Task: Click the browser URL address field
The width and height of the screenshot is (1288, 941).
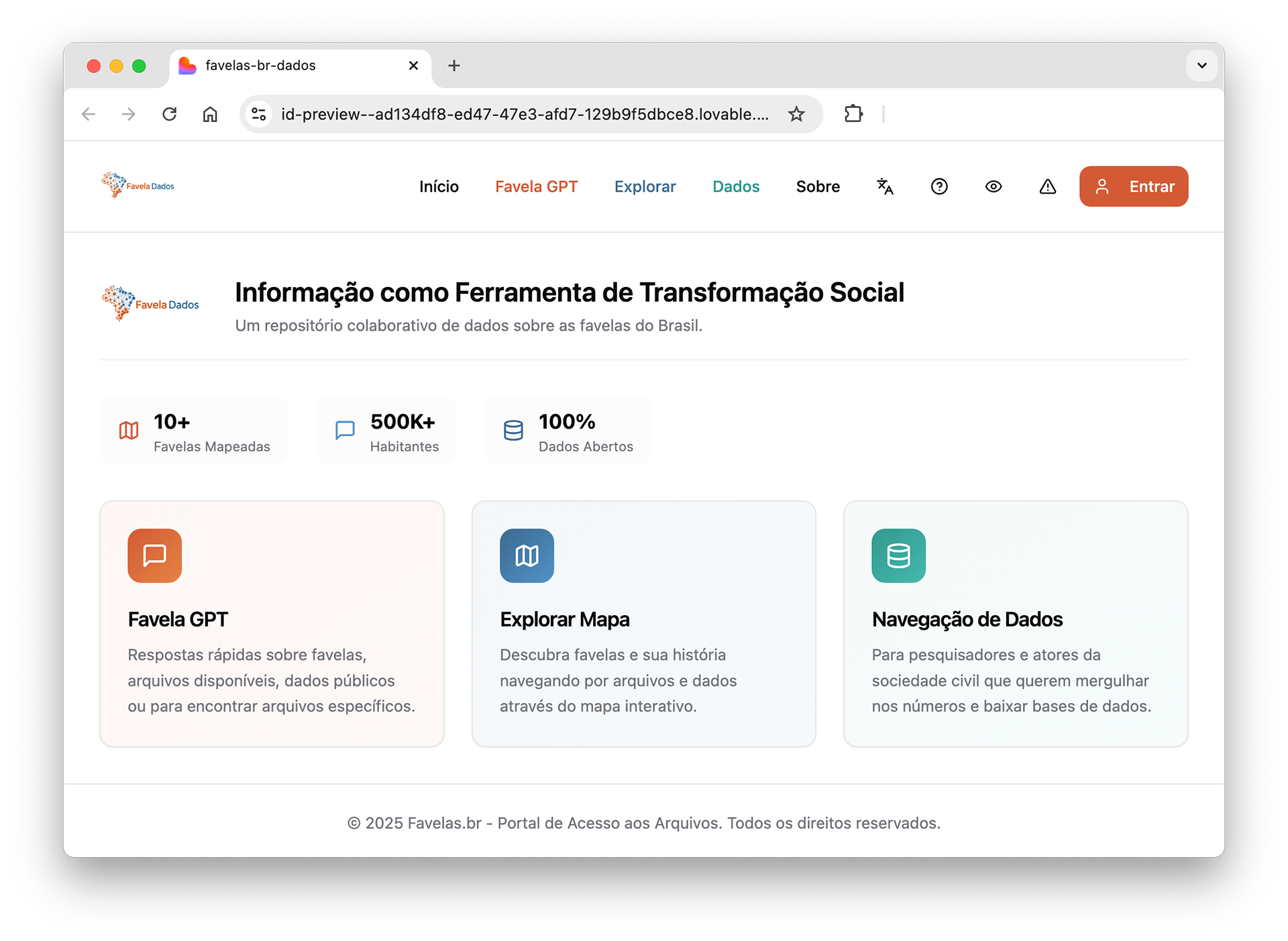Action: point(523,114)
